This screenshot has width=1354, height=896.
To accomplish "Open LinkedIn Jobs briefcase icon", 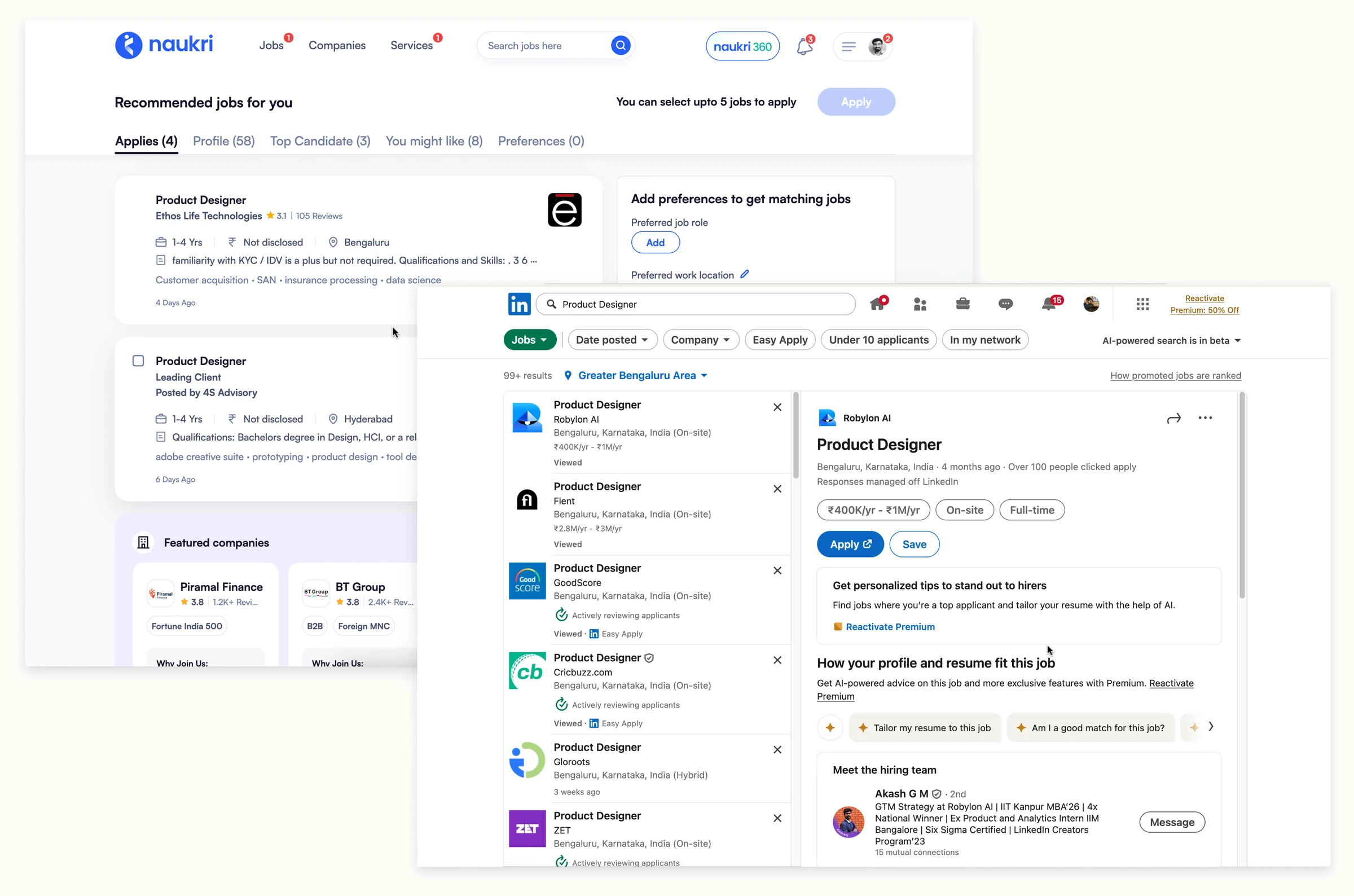I will (962, 304).
